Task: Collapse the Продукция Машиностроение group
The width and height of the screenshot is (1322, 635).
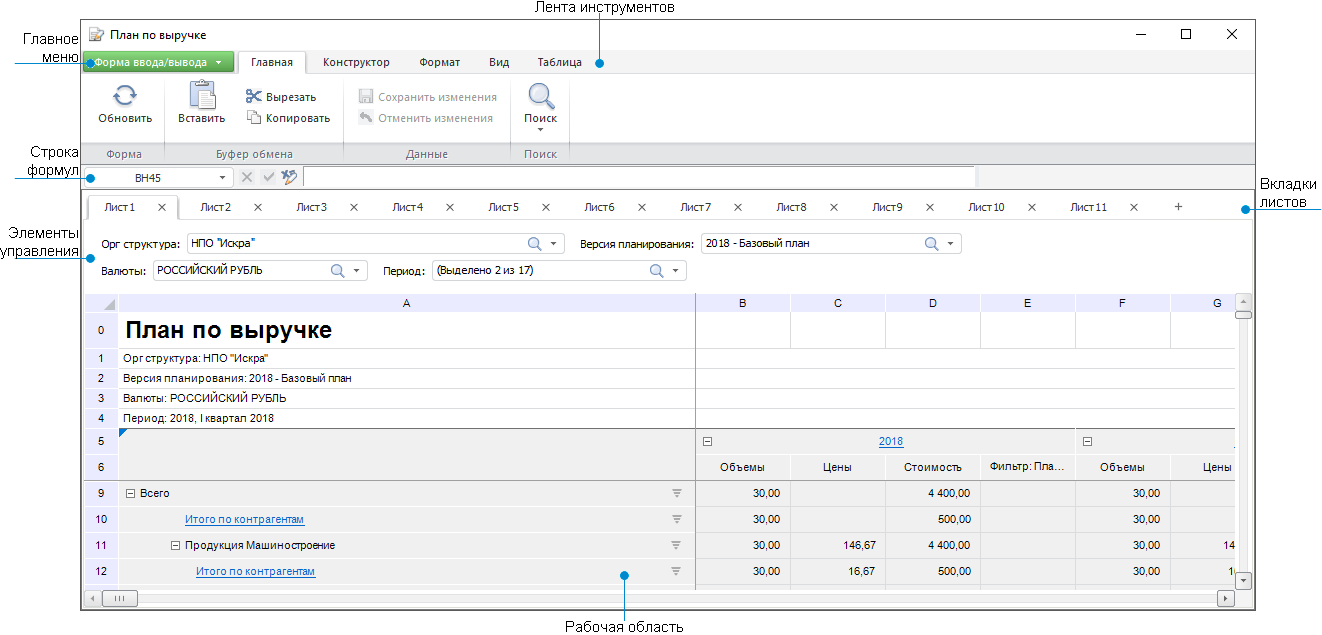Action: click(x=176, y=545)
